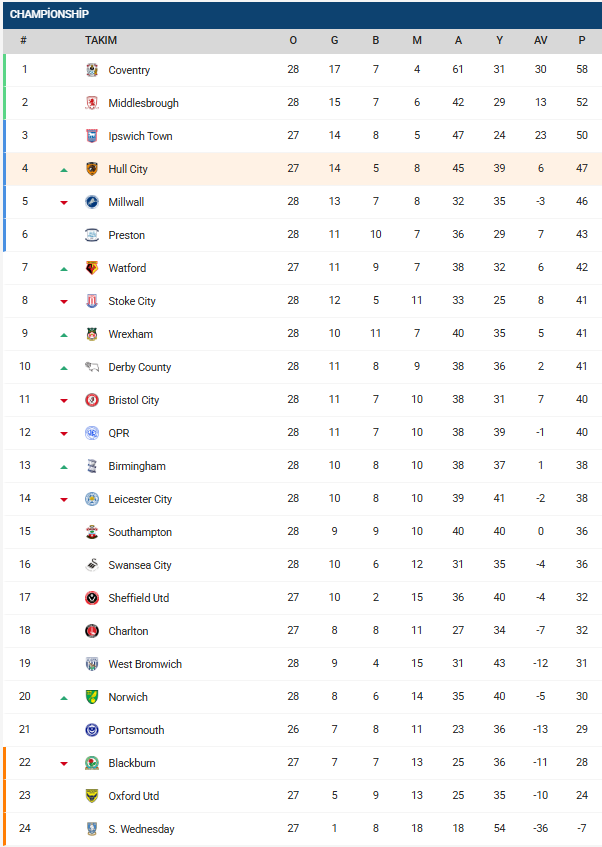Click the Hull City tiger badge
This screenshot has width=602, height=847.
coord(92,169)
